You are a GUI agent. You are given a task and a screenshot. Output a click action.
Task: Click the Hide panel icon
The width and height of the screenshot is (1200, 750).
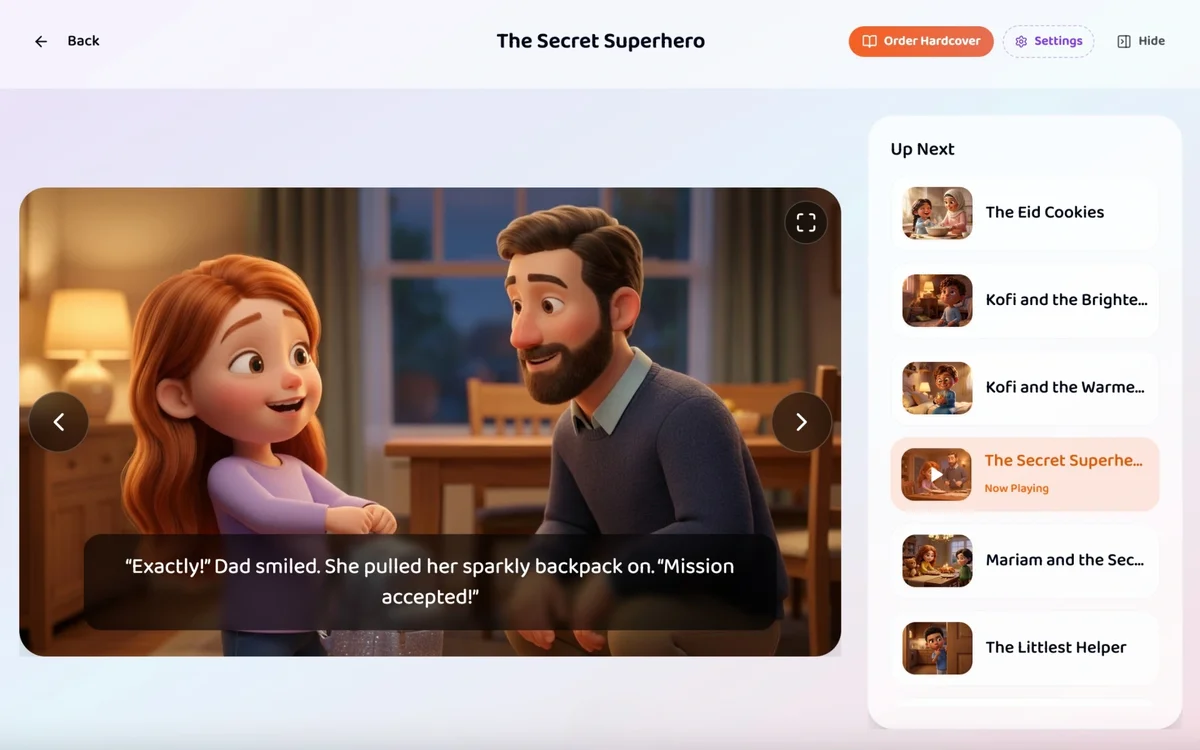(1124, 42)
